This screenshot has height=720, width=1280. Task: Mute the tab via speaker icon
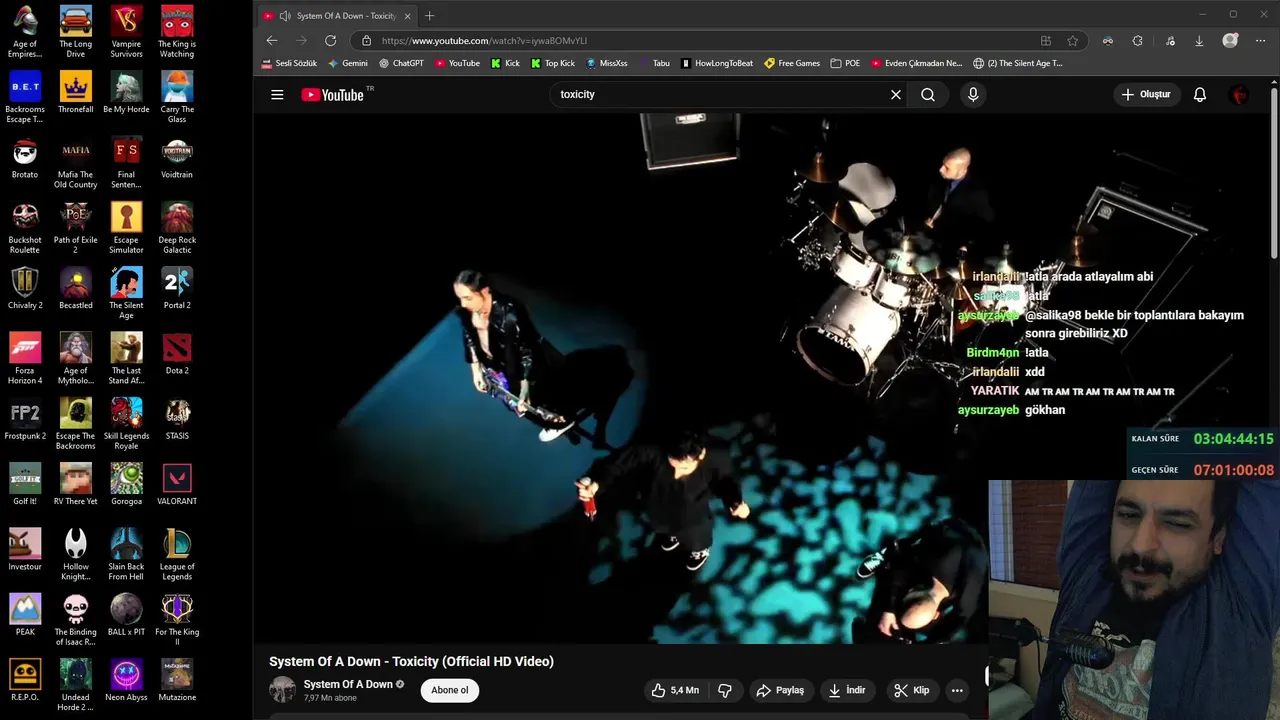click(x=285, y=16)
